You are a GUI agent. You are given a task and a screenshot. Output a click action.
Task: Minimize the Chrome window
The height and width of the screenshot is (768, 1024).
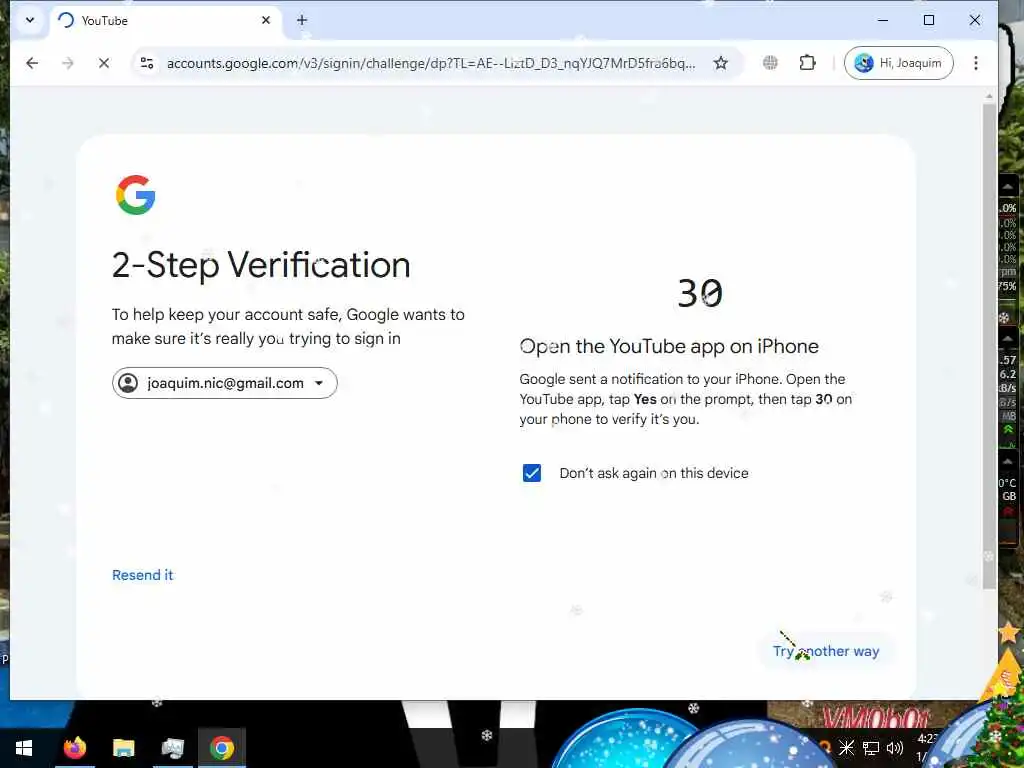pos(883,20)
